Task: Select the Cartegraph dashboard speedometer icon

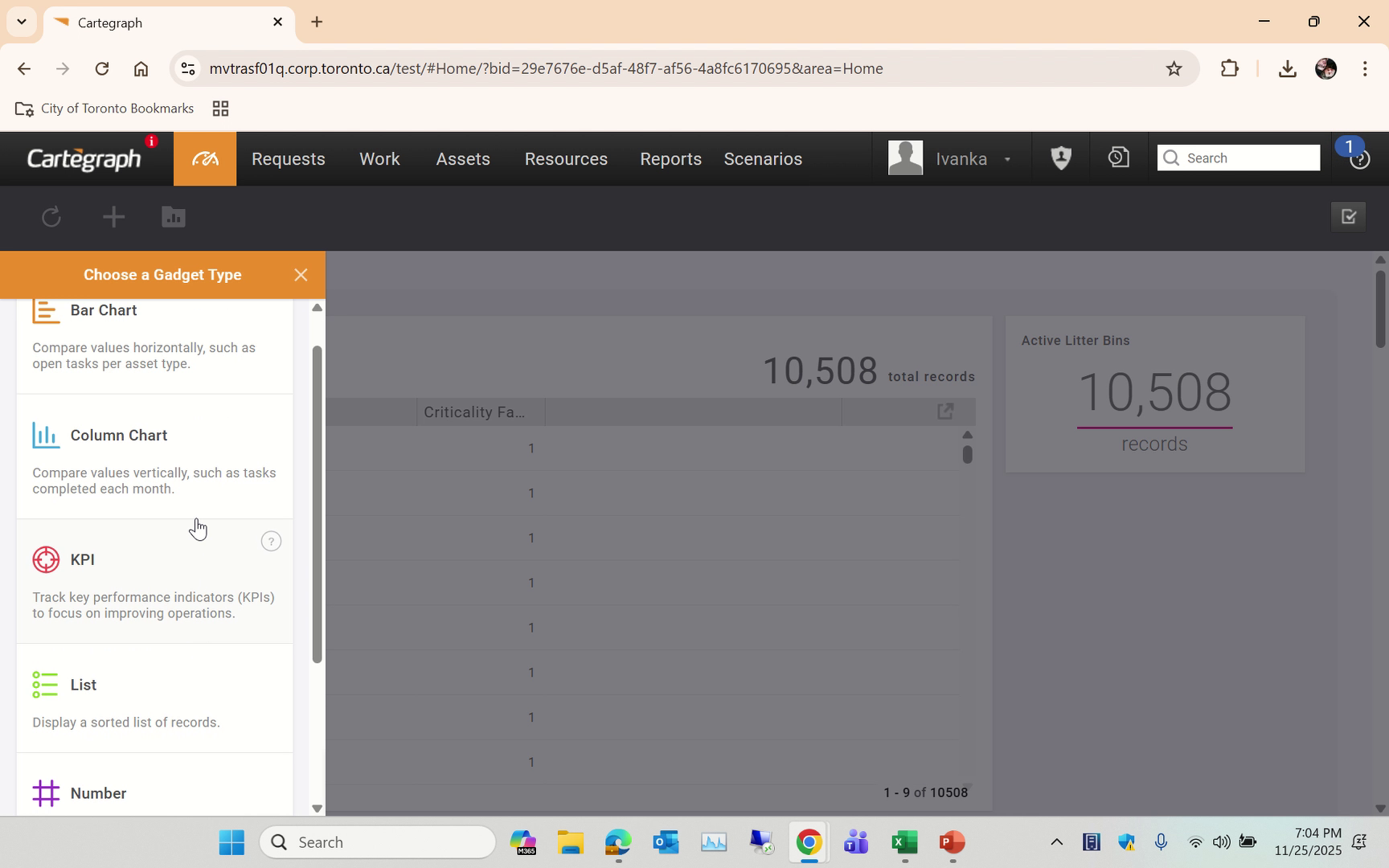Action: [x=204, y=158]
